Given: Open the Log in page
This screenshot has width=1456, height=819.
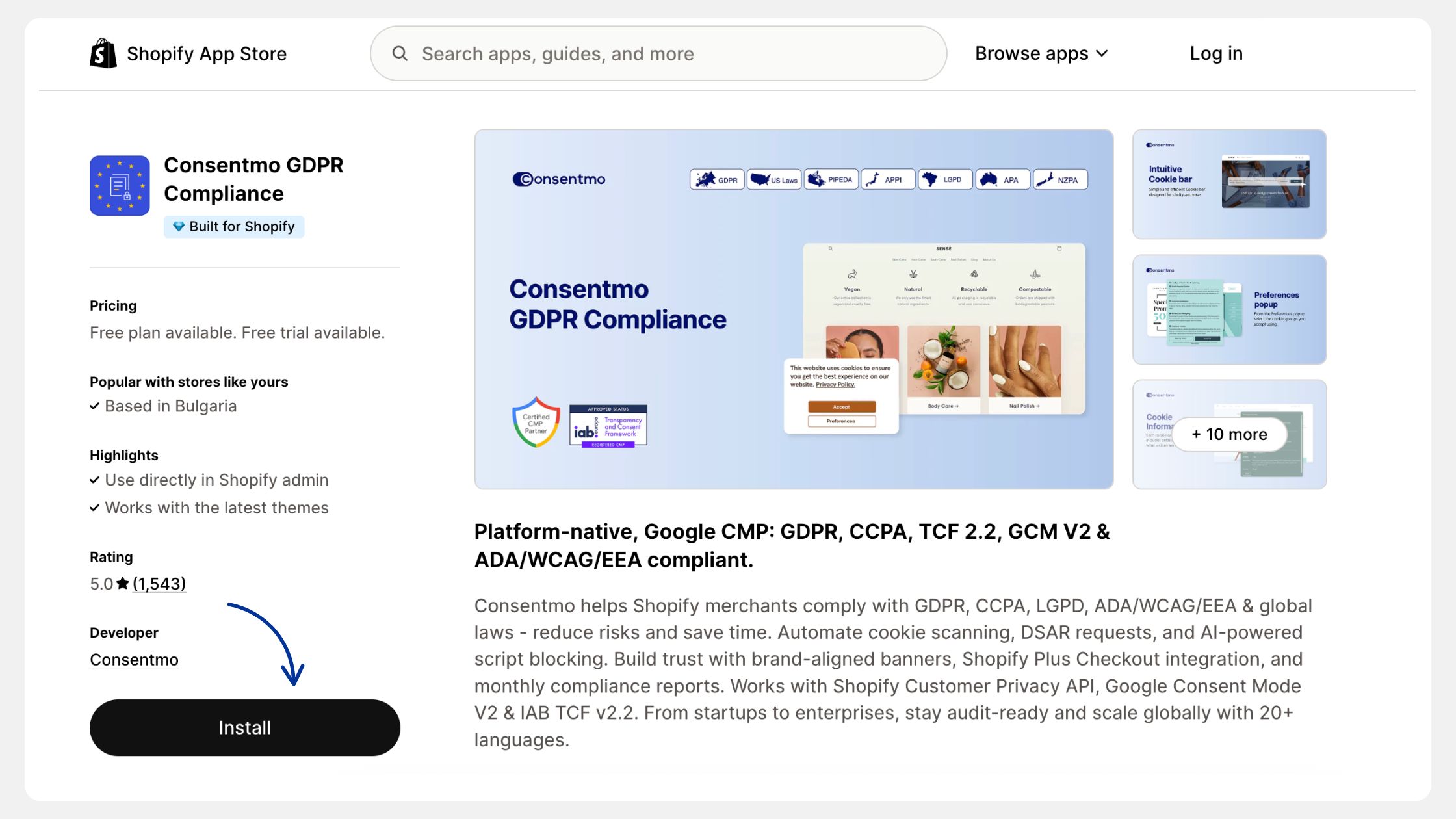Looking at the screenshot, I should point(1215,53).
